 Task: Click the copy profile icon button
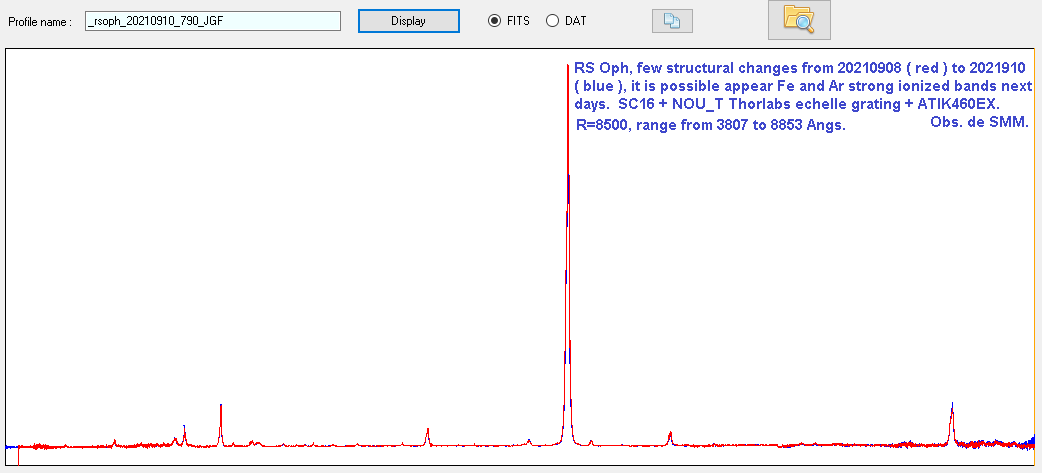671,21
